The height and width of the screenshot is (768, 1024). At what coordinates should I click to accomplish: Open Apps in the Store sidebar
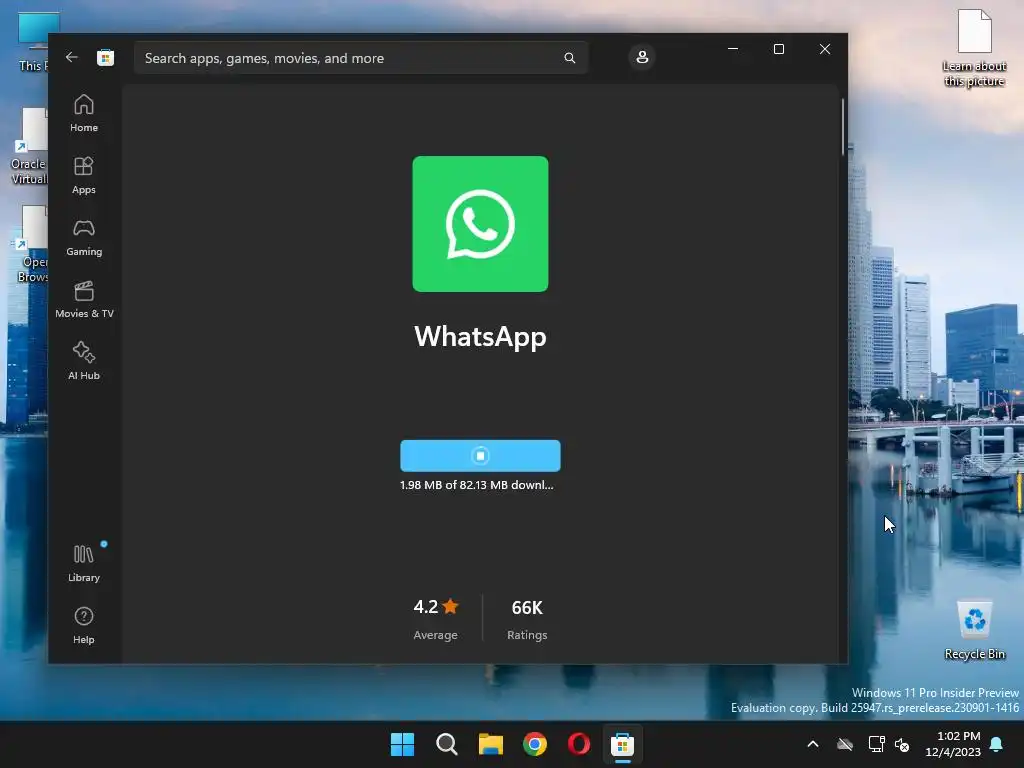pos(84,176)
